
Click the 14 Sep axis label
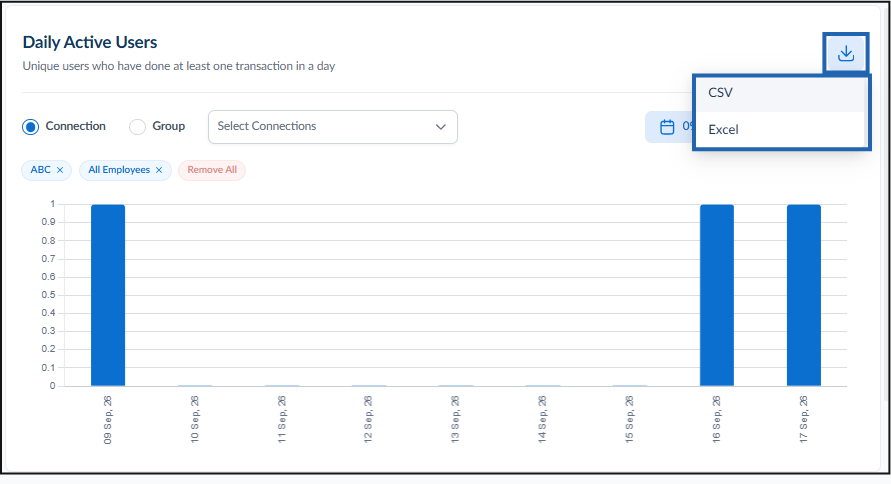click(542, 419)
